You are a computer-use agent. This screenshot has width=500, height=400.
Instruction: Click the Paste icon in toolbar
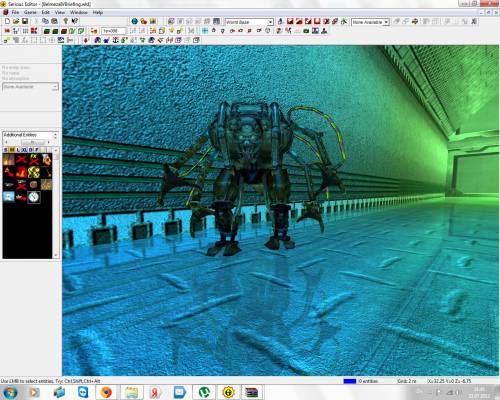coord(54,21)
